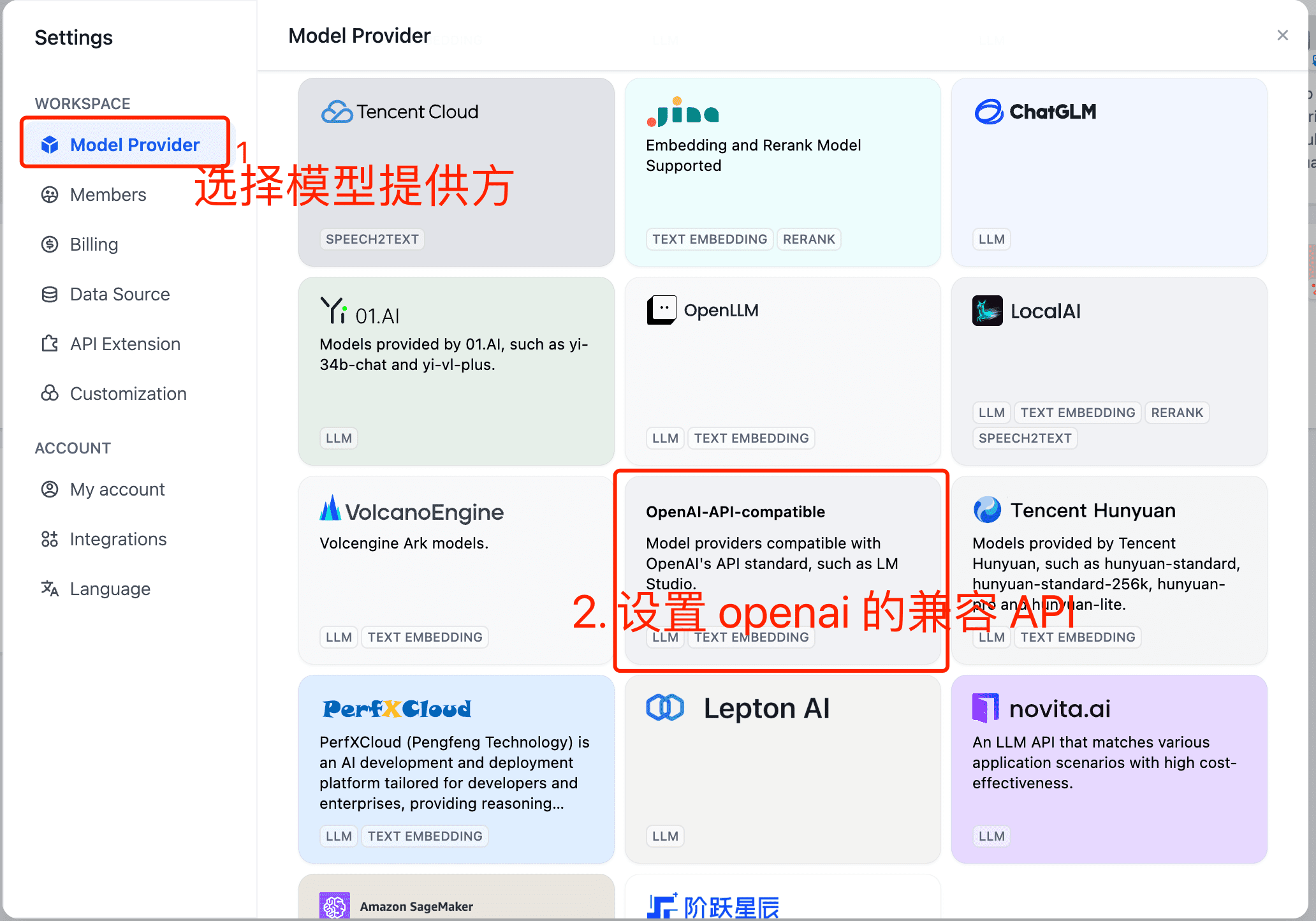Click the LLM tag on novita.ai card
Viewport: 1316px width, 921px height.
991,836
